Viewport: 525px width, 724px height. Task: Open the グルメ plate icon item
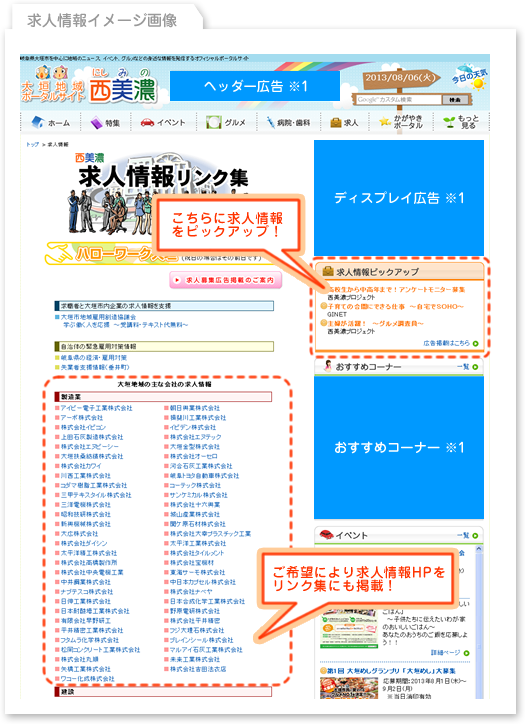point(214,122)
